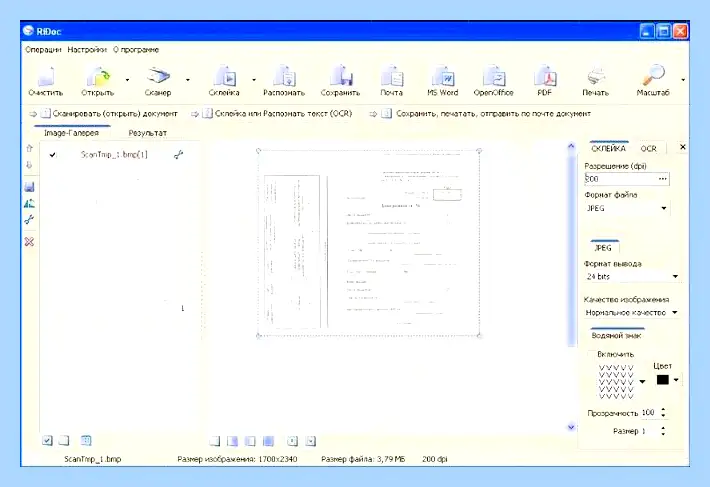Export to MS Word icon
This screenshot has height=487, width=710.
443,76
